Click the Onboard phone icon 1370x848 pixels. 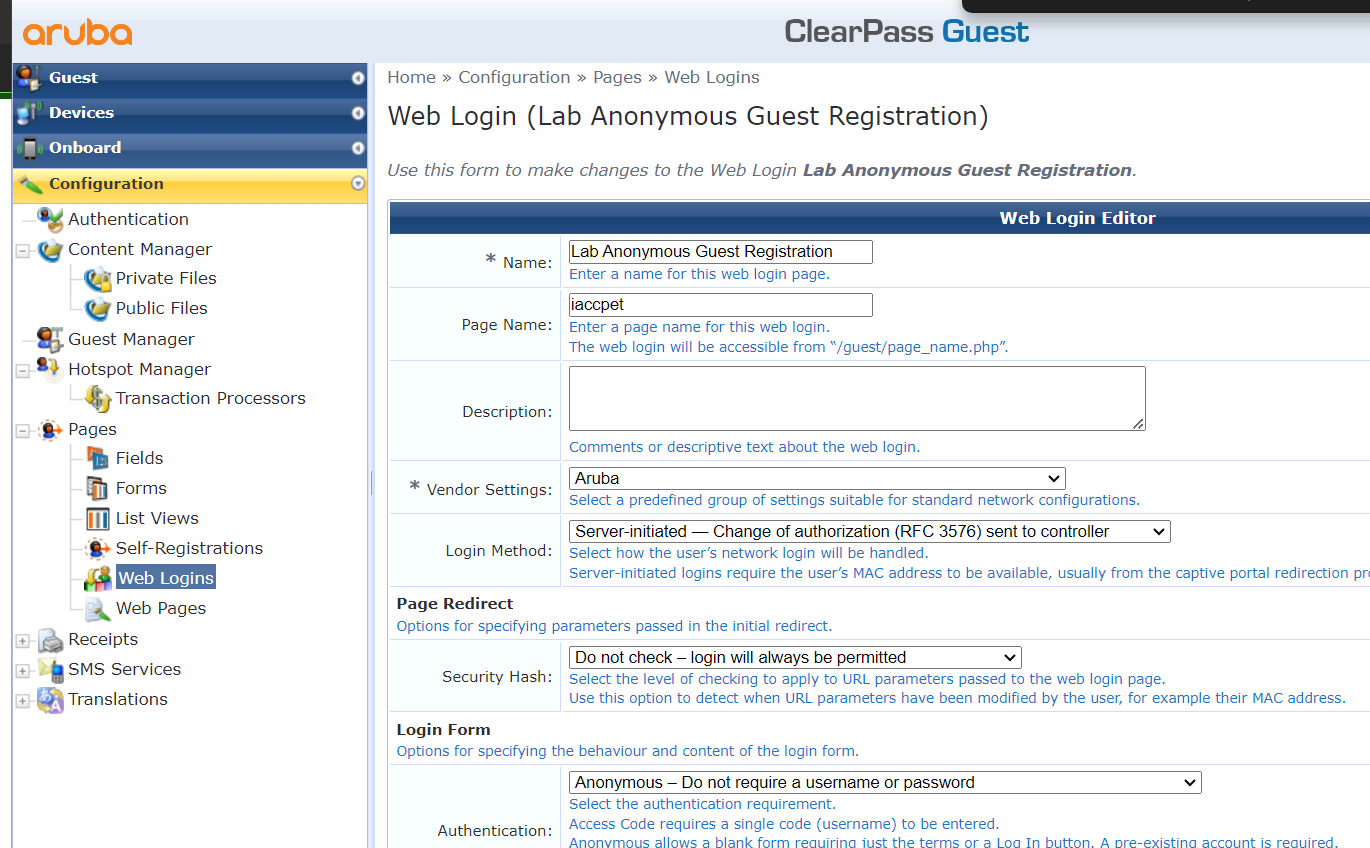(x=29, y=148)
